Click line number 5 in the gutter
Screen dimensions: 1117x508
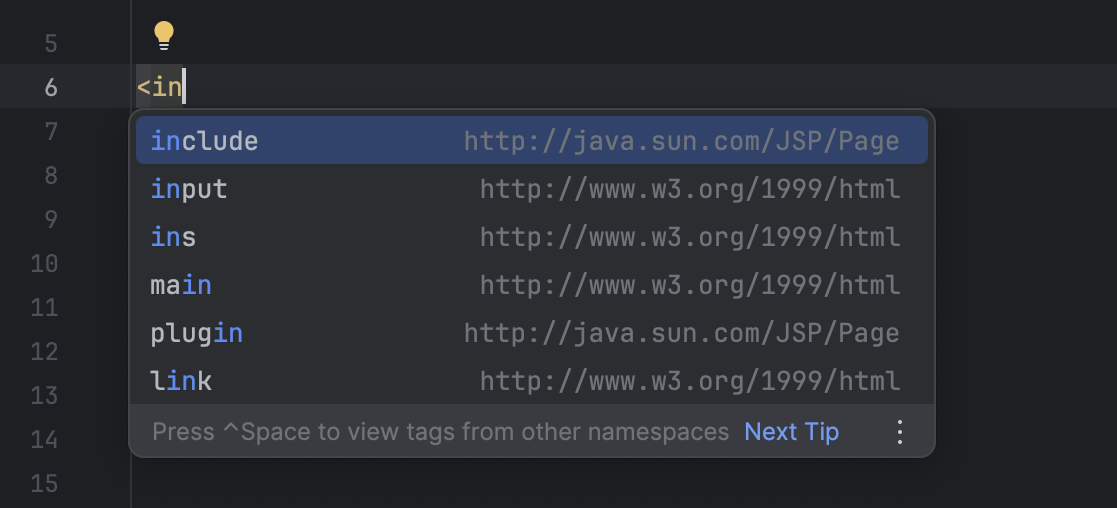tap(51, 44)
